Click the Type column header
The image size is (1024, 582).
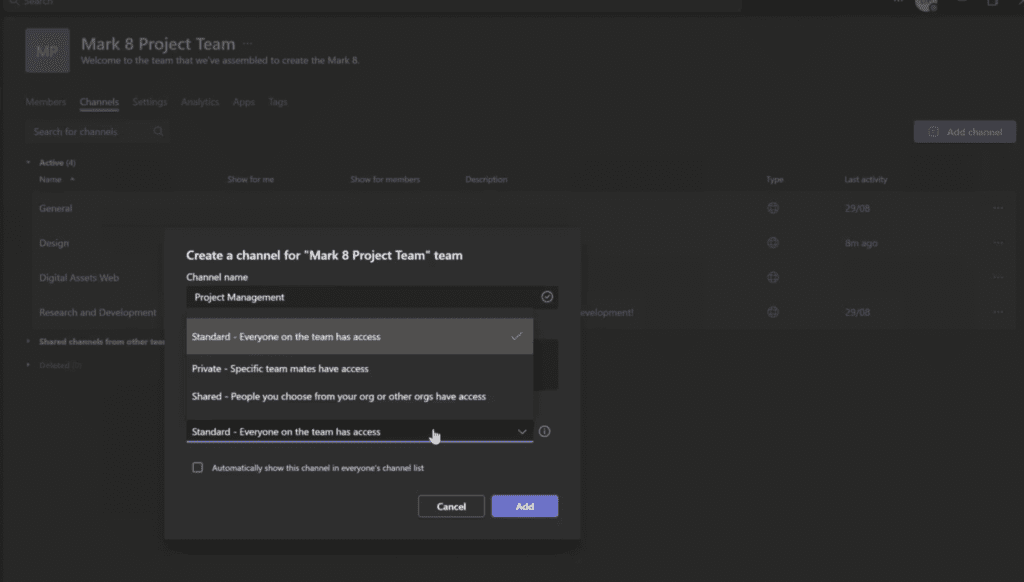pyautogui.click(x=775, y=179)
